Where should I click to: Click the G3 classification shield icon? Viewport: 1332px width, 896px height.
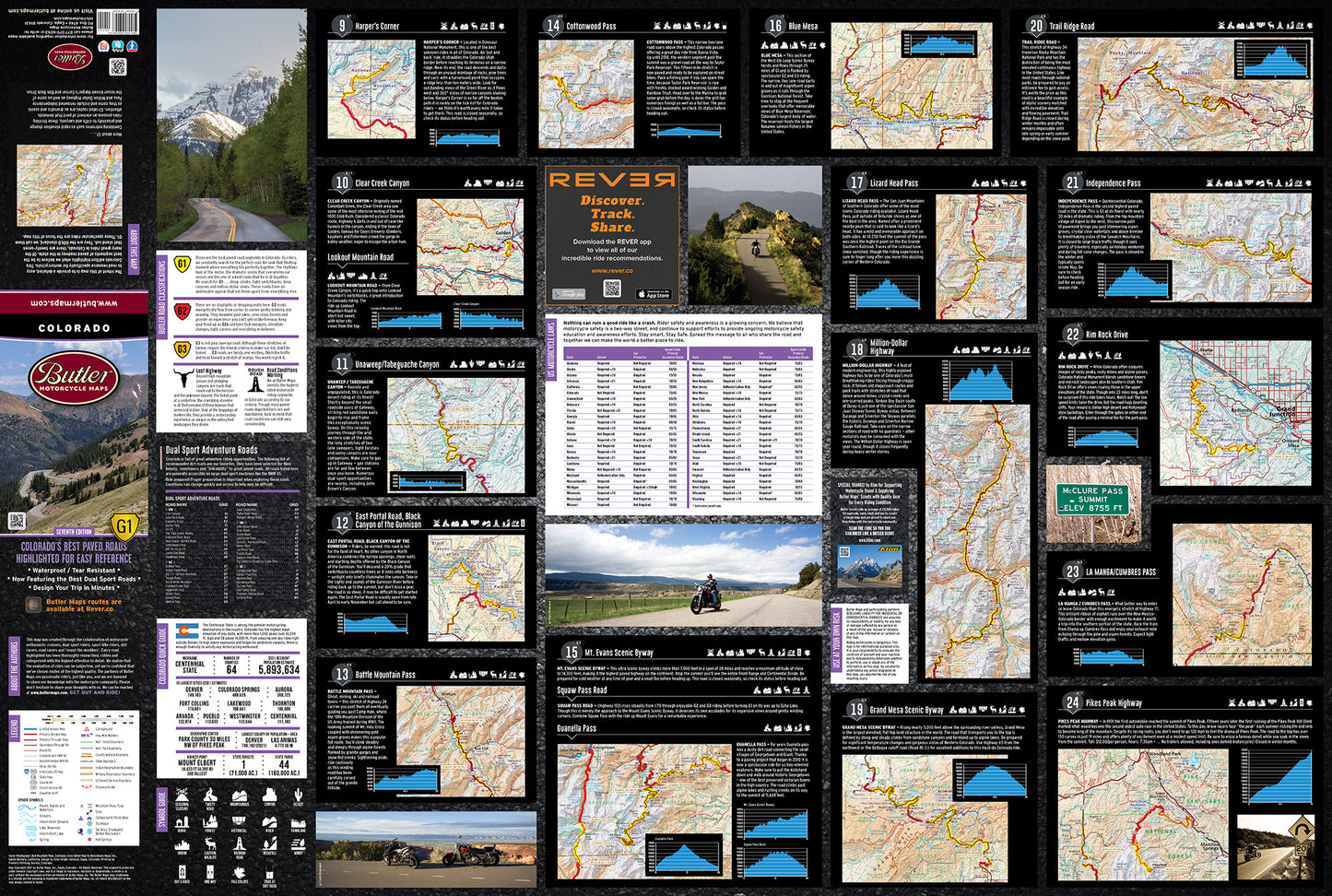[x=182, y=349]
